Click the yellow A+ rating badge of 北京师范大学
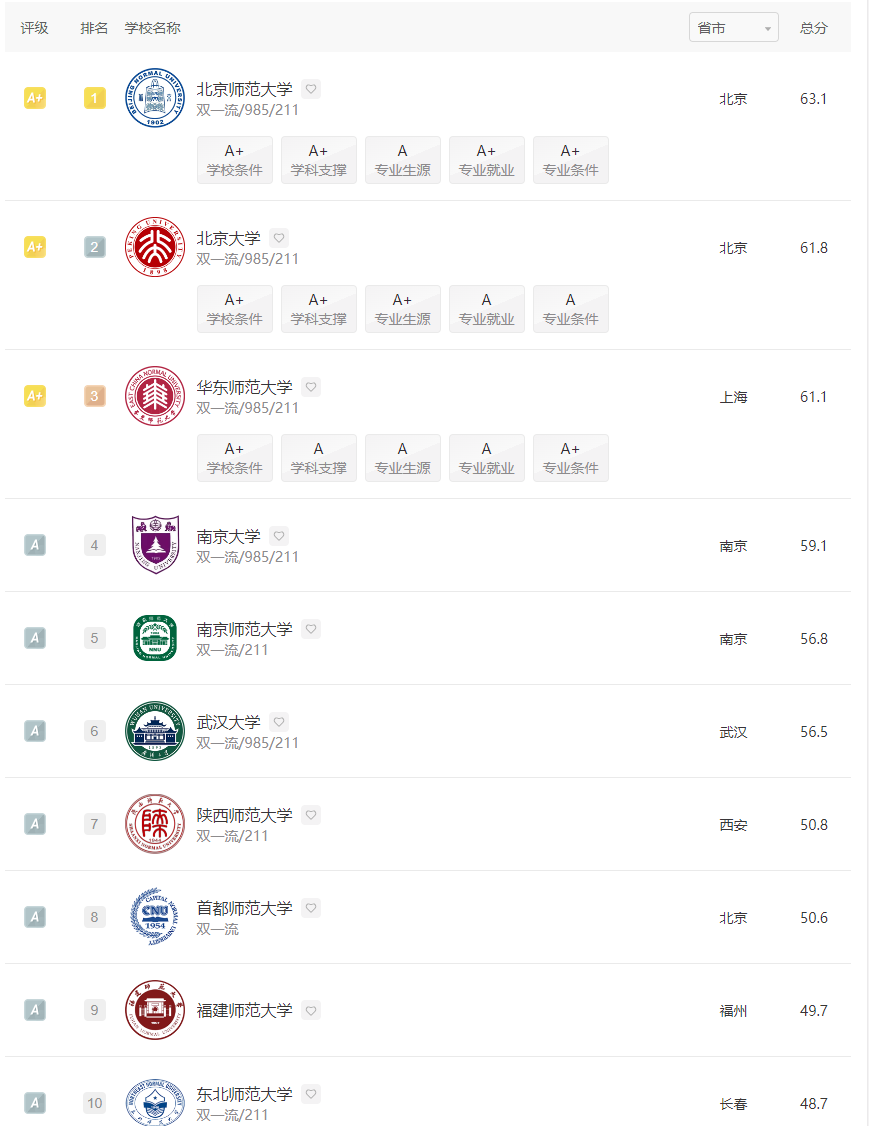This screenshot has height=1126, width=869. (35, 98)
